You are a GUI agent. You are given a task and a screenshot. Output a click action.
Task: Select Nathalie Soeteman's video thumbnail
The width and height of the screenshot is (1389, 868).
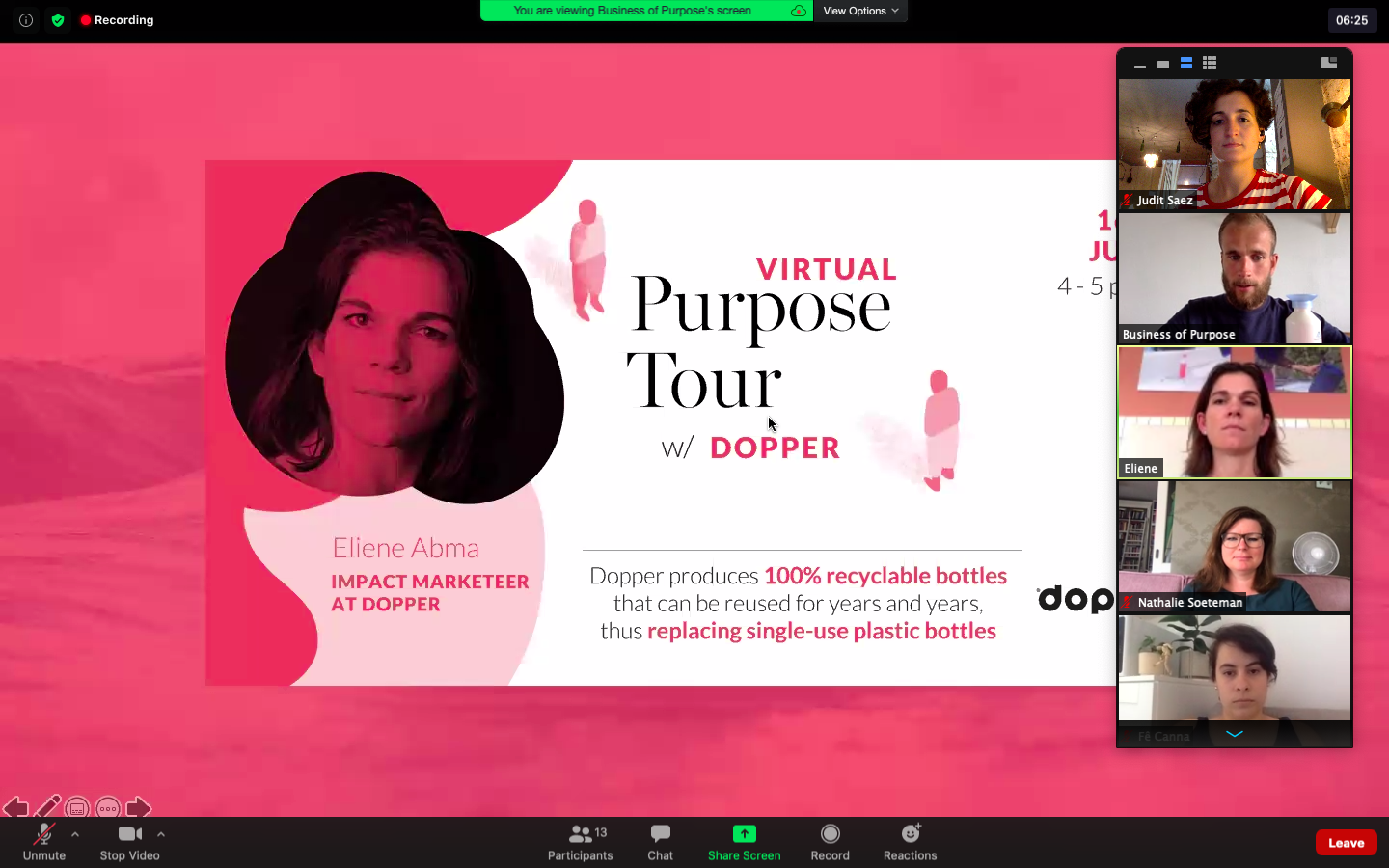pos(1235,547)
